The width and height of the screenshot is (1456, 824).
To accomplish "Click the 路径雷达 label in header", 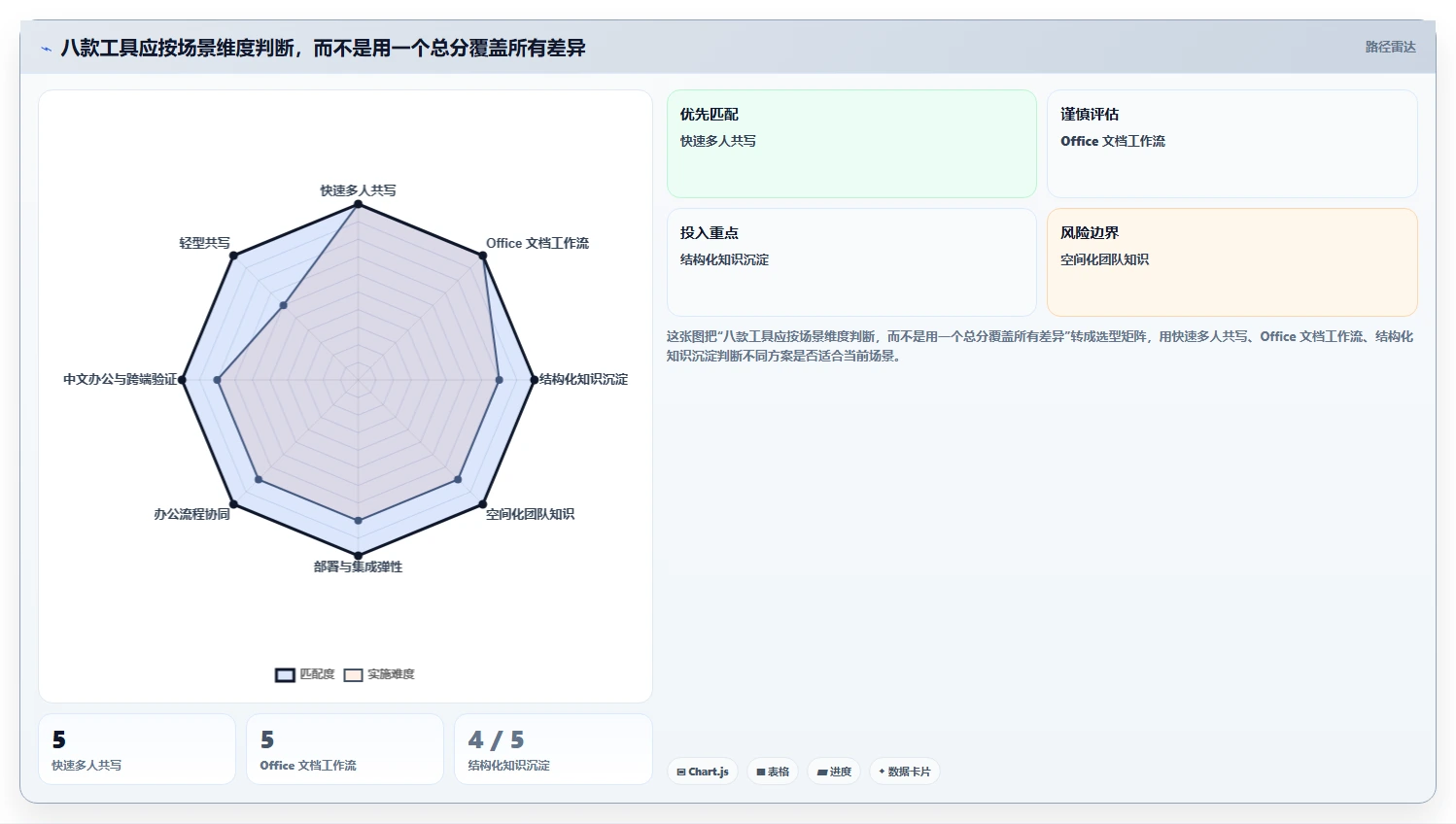I will [x=1390, y=47].
